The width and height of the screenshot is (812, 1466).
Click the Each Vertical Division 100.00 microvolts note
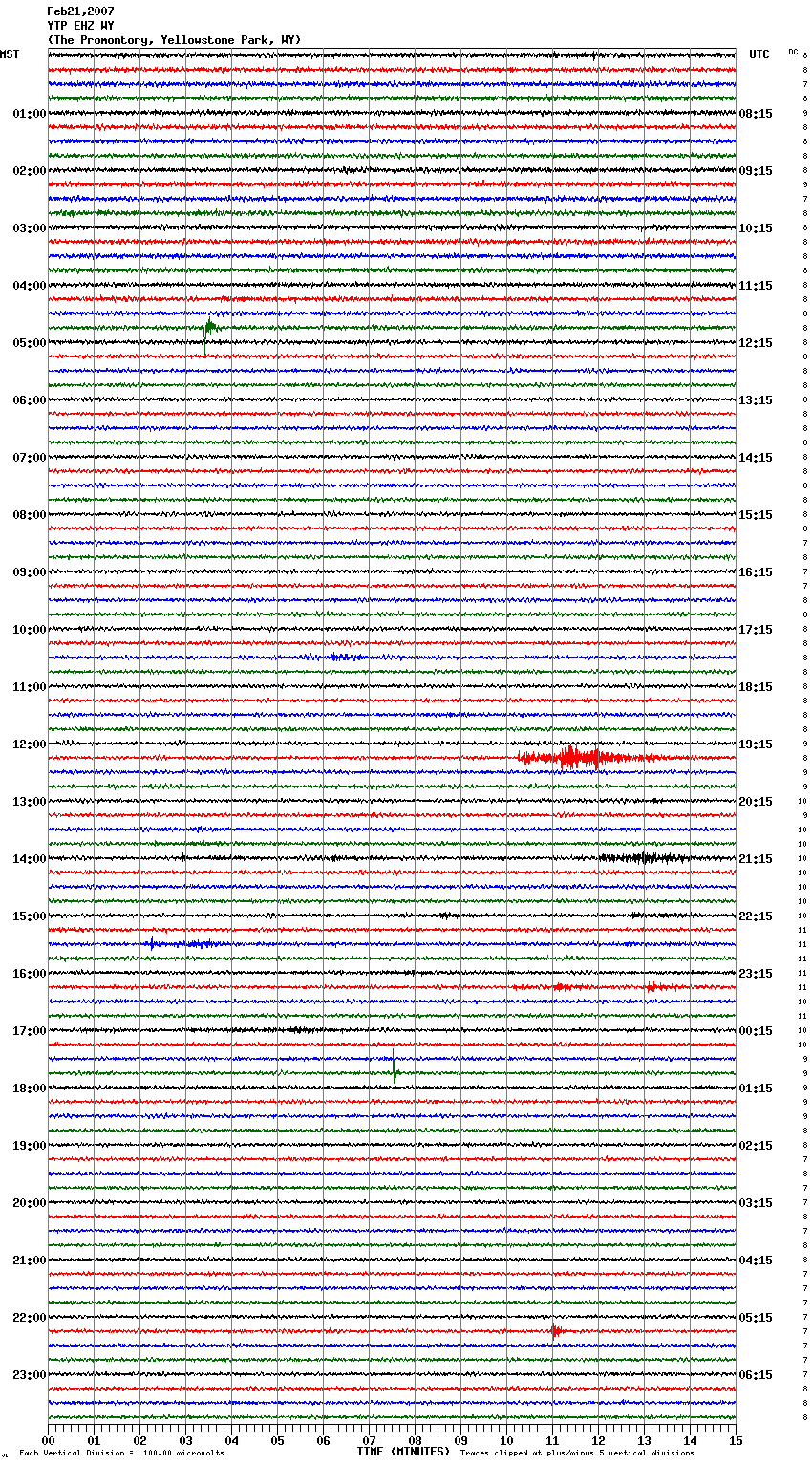[x=121, y=1454]
